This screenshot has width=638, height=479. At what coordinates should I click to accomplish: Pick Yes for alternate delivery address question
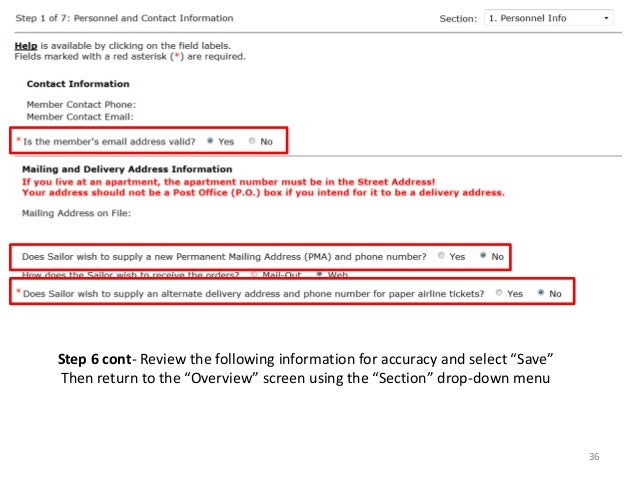point(499,293)
